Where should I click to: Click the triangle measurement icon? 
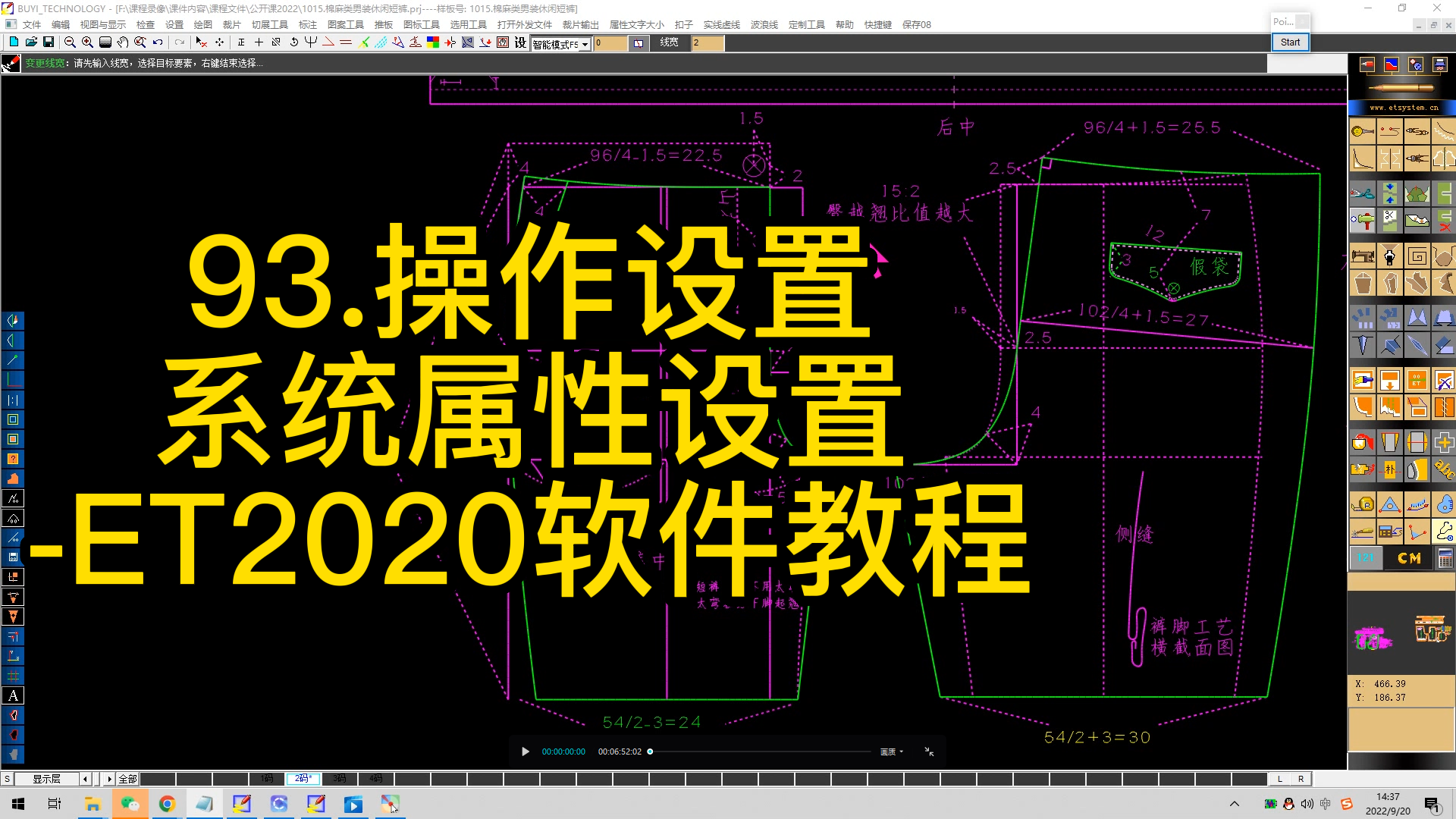1389,504
